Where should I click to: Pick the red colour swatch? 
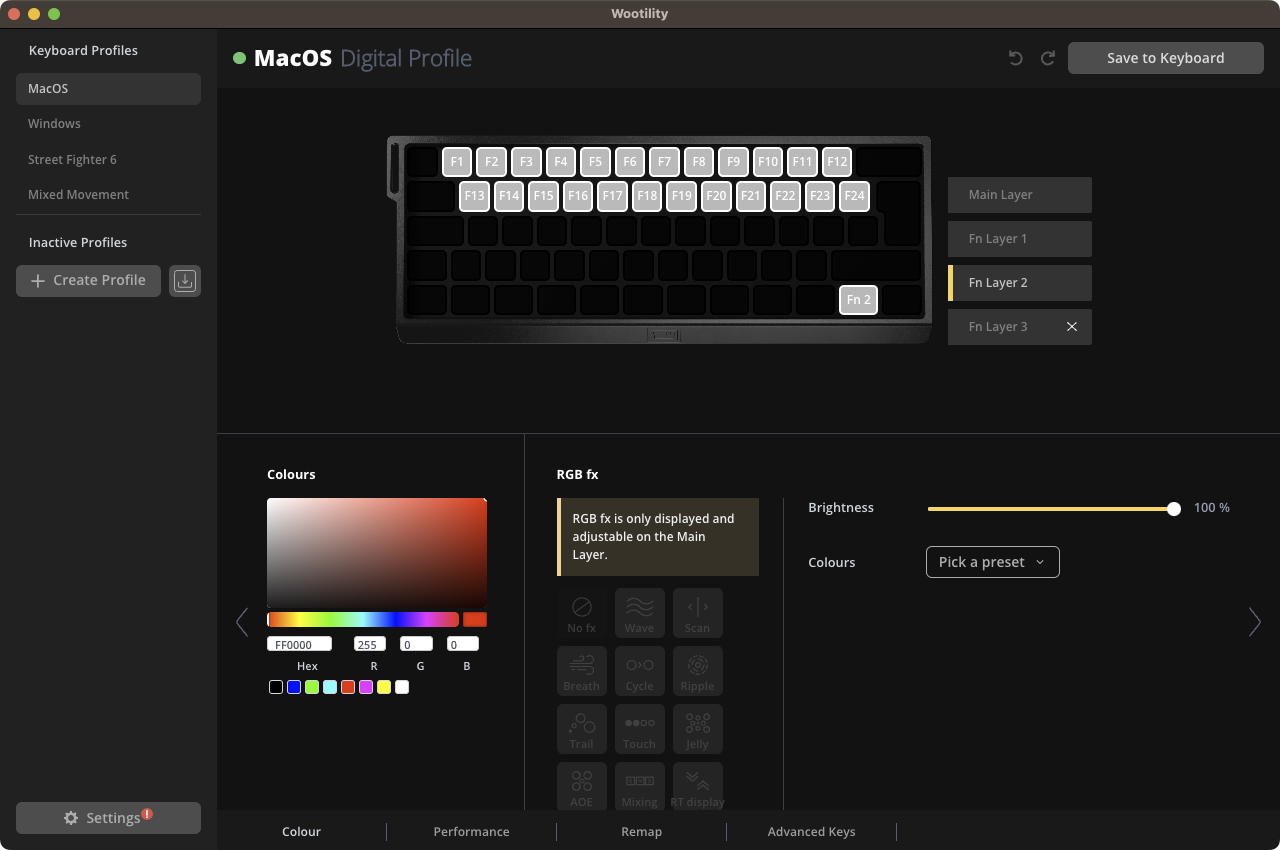point(348,687)
